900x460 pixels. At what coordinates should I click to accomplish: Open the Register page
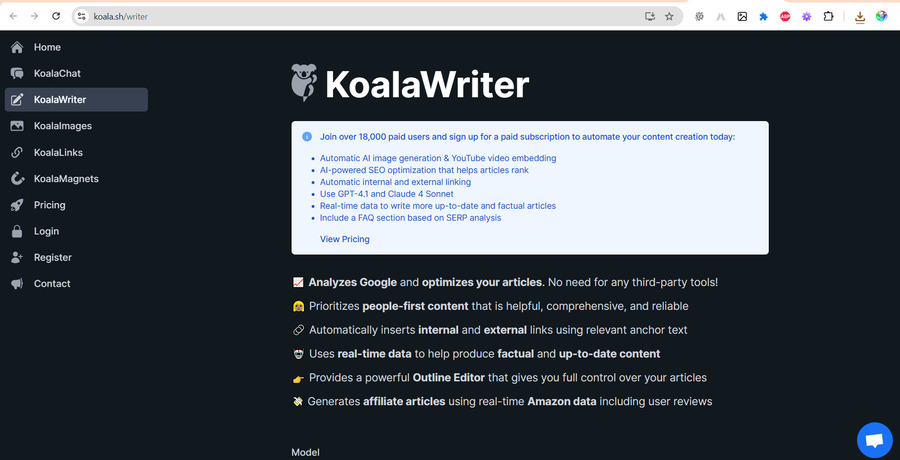[76, 257]
